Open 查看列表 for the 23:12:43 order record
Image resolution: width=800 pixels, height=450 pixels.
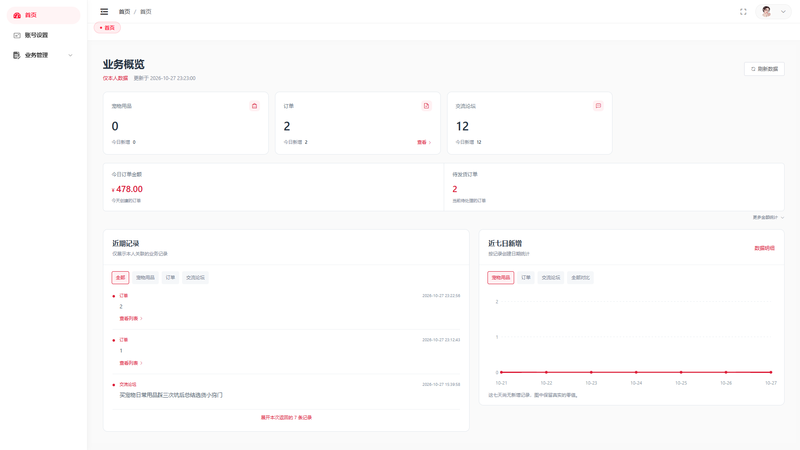coord(131,363)
